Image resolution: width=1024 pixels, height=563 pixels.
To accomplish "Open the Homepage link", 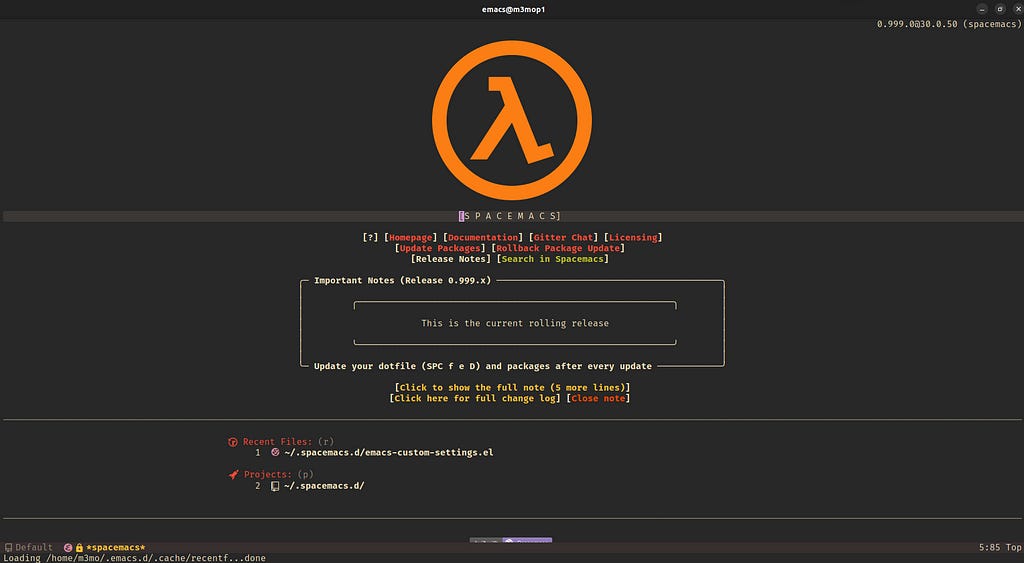I will click(x=411, y=237).
